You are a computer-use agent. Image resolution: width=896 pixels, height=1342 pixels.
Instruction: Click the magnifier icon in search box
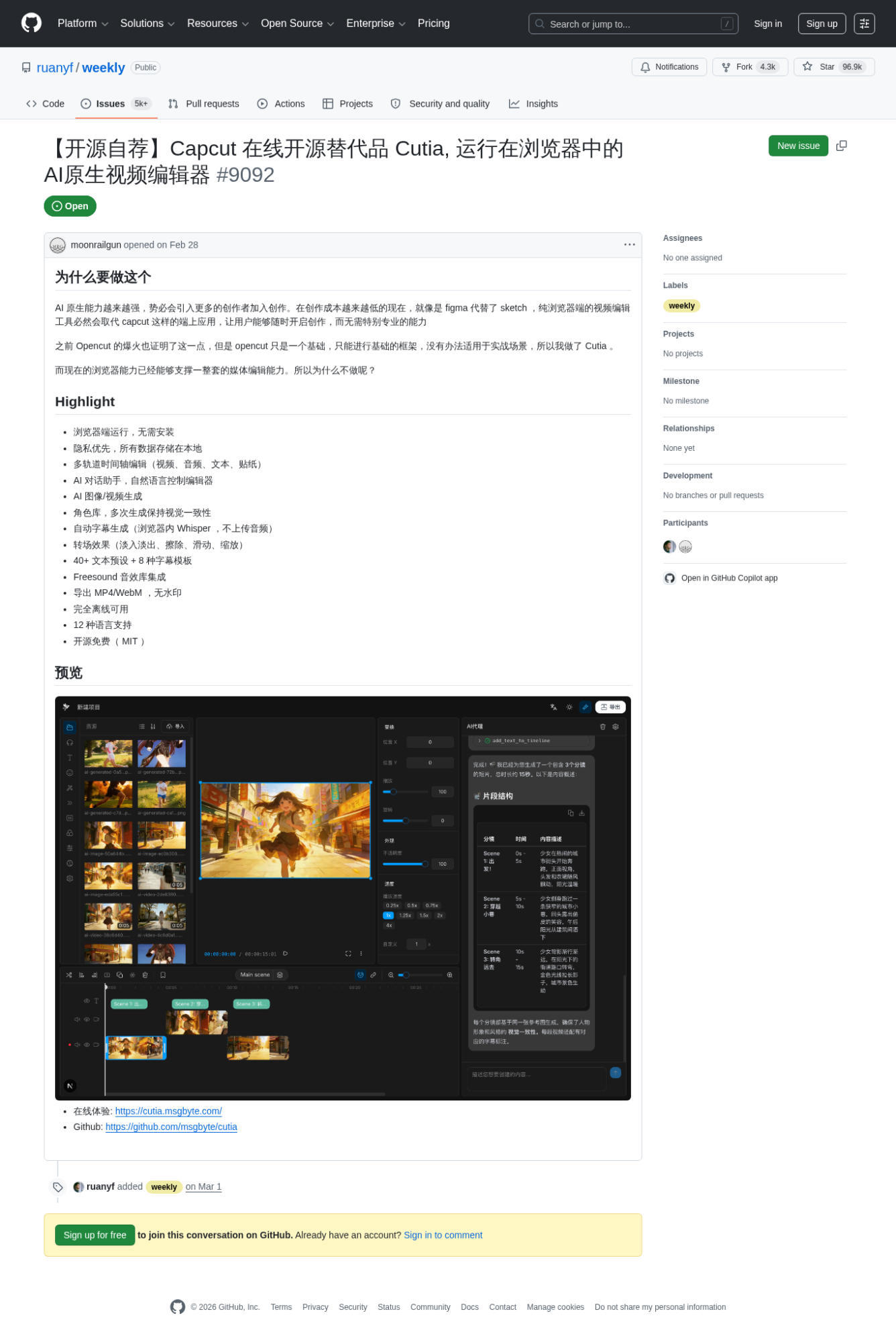point(540,23)
